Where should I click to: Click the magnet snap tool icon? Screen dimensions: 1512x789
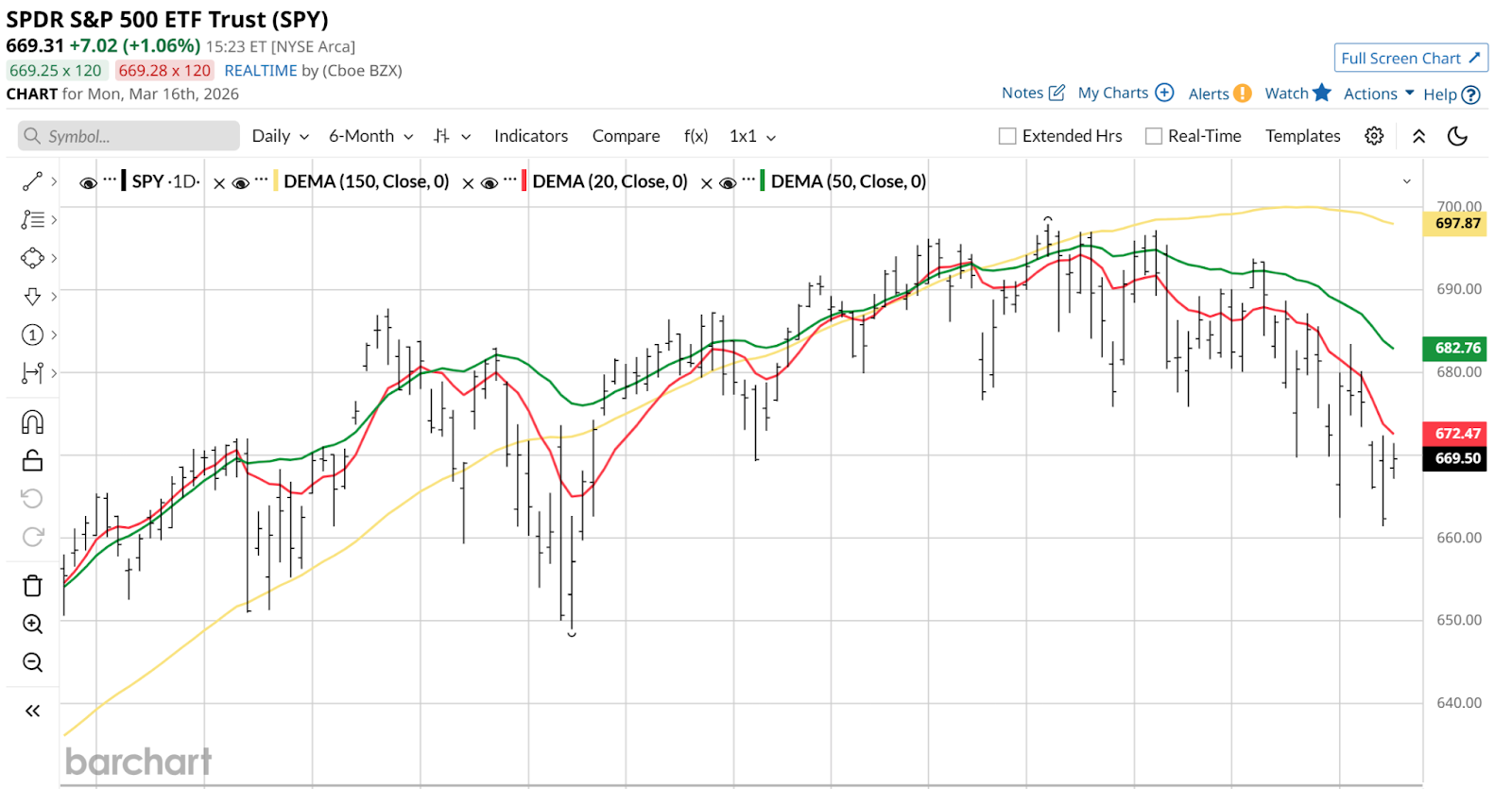pos(32,421)
